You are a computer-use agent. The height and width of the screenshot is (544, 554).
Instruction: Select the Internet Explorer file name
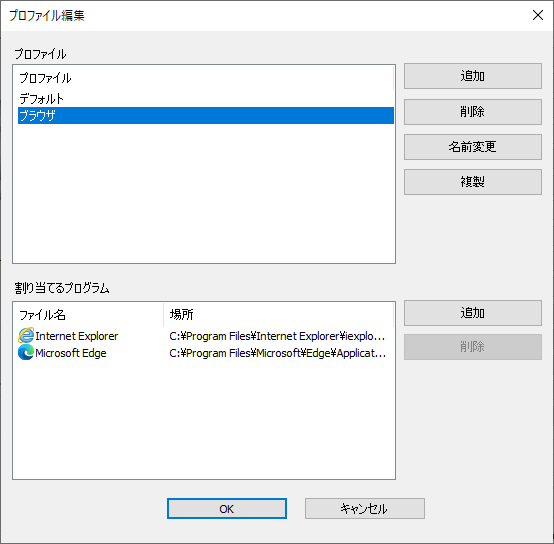pyautogui.click(x=76, y=336)
